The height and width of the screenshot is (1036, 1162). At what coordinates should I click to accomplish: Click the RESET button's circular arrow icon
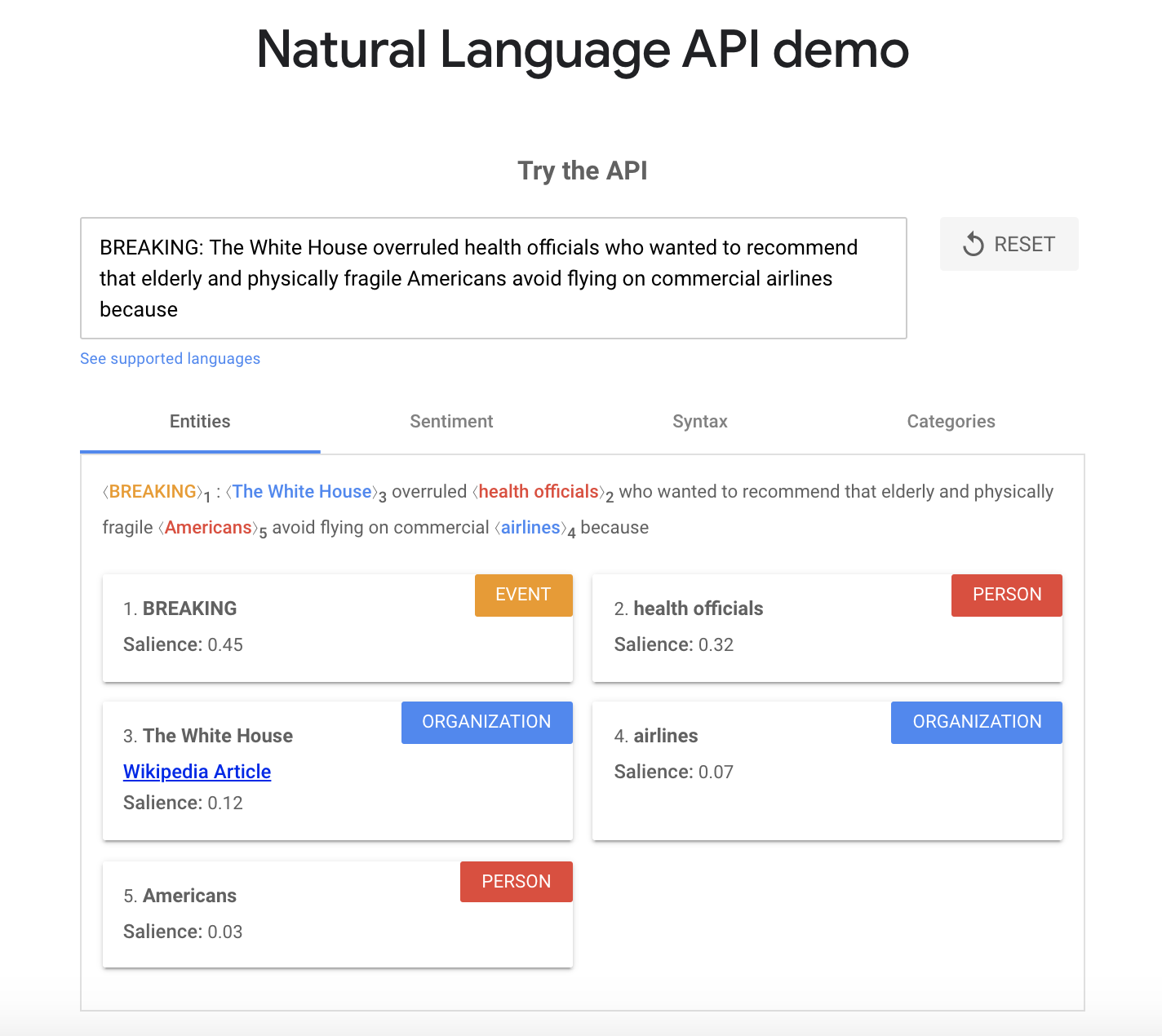click(x=974, y=244)
